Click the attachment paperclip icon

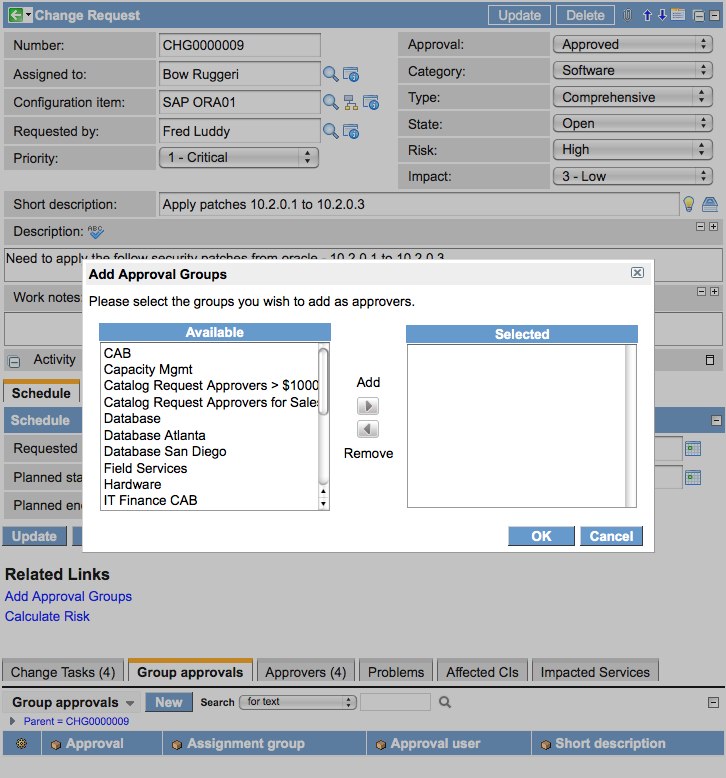627,15
